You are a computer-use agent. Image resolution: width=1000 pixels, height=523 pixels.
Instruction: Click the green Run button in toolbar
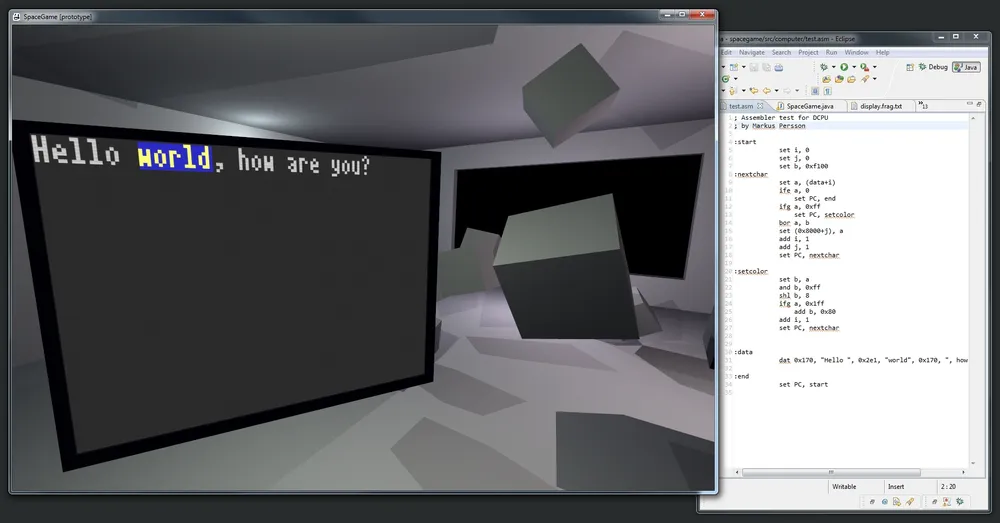coord(844,67)
